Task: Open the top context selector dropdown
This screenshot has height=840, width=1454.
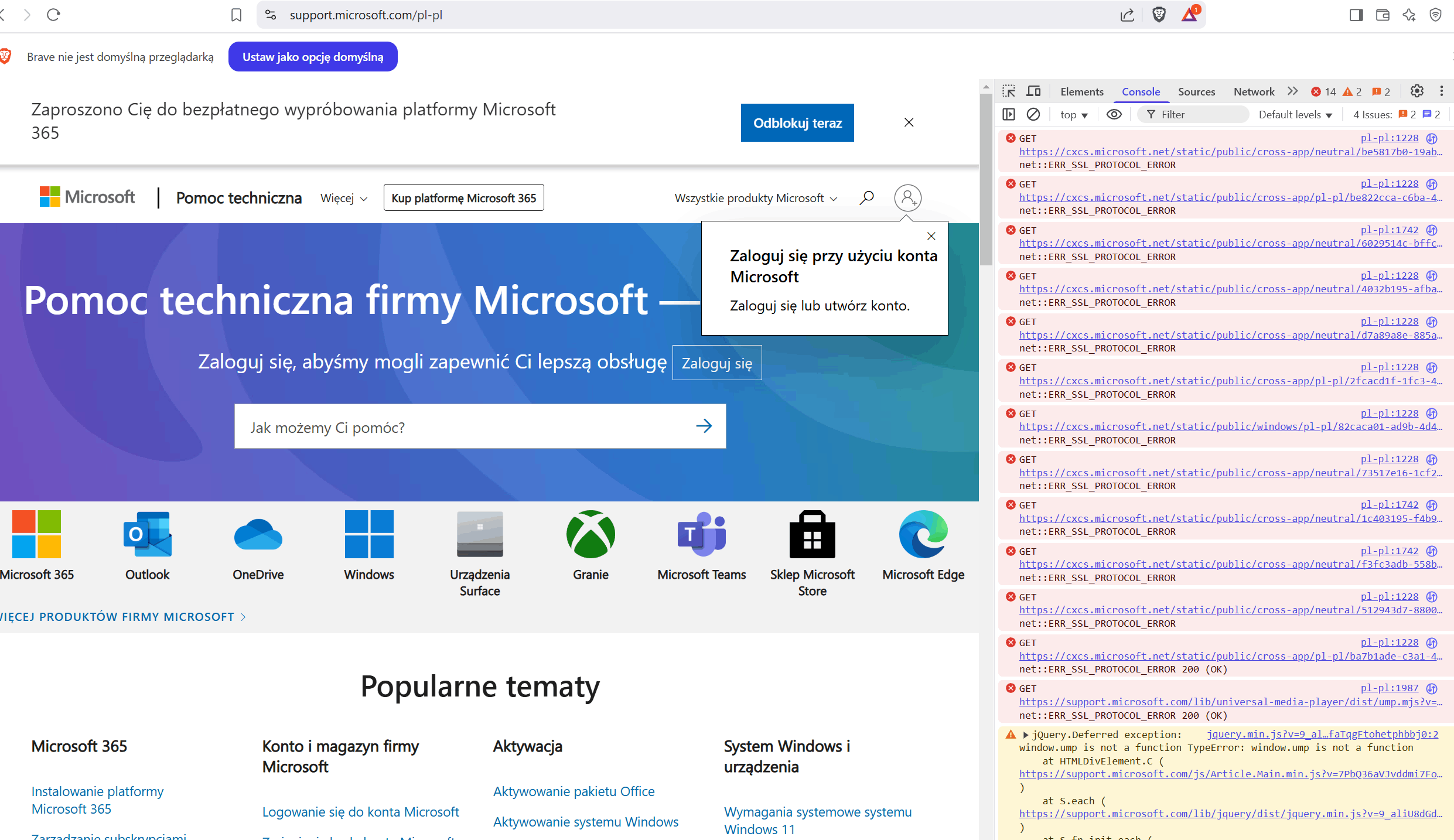Action: tap(1073, 115)
